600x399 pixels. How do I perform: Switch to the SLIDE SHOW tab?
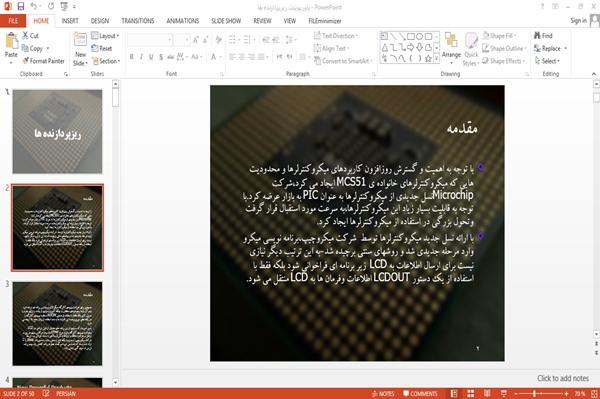point(226,21)
